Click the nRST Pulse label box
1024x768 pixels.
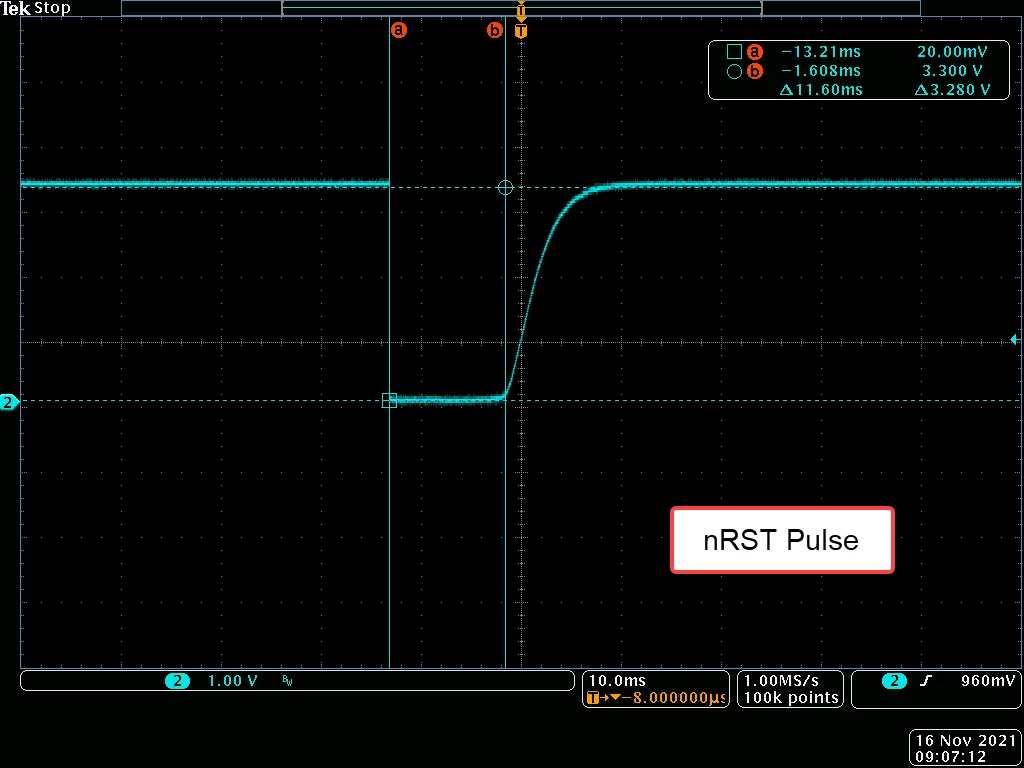(782, 540)
